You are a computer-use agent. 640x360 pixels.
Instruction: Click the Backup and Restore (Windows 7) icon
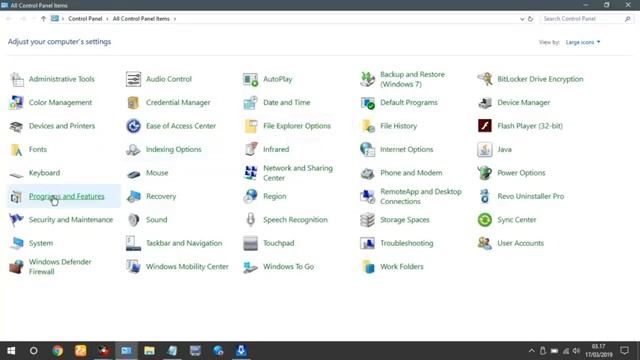pyautogui.click(x=367, y=79)
